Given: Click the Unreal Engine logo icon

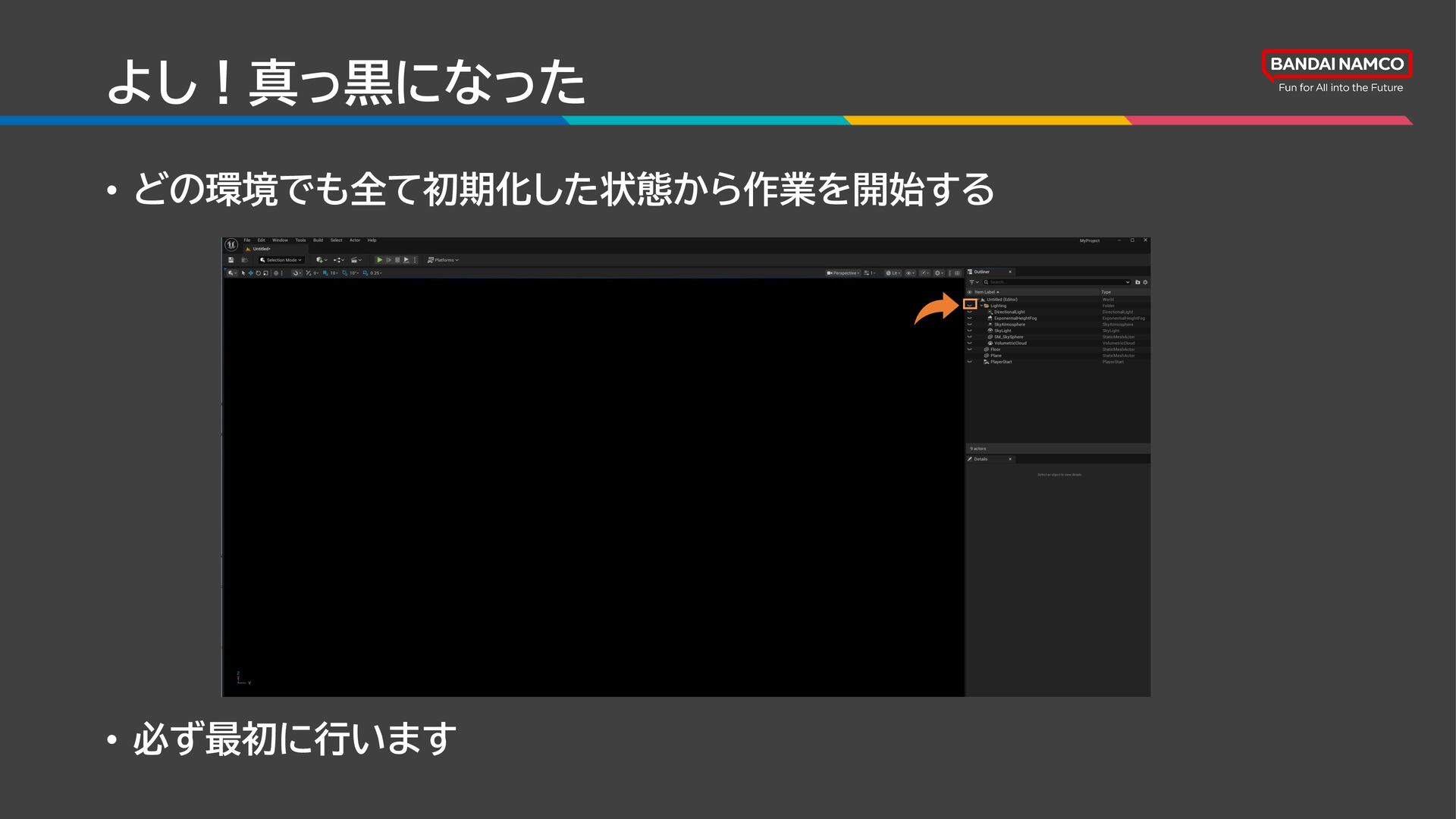Looking at the screenshot, I should 231,244.
